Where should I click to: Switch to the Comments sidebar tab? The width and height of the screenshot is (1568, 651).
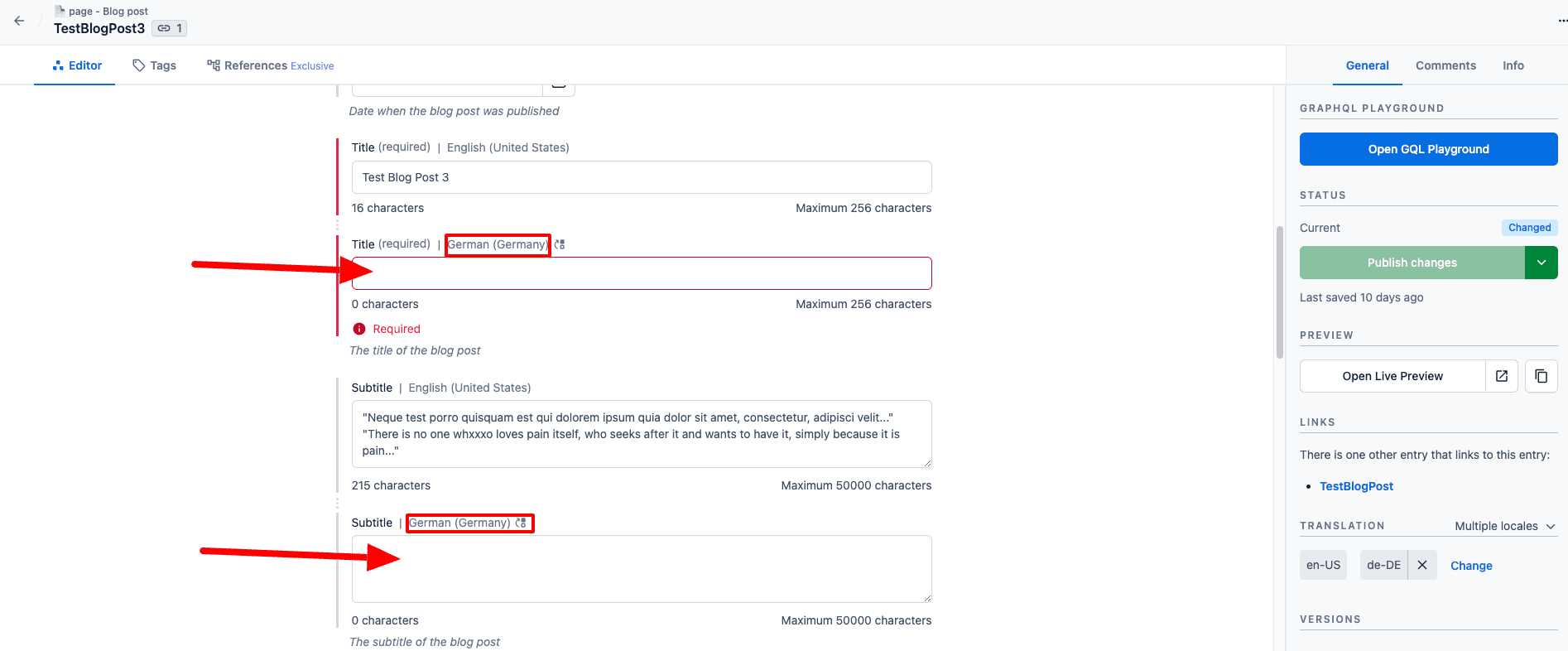pyautogui.click(x=1445, y=65)
